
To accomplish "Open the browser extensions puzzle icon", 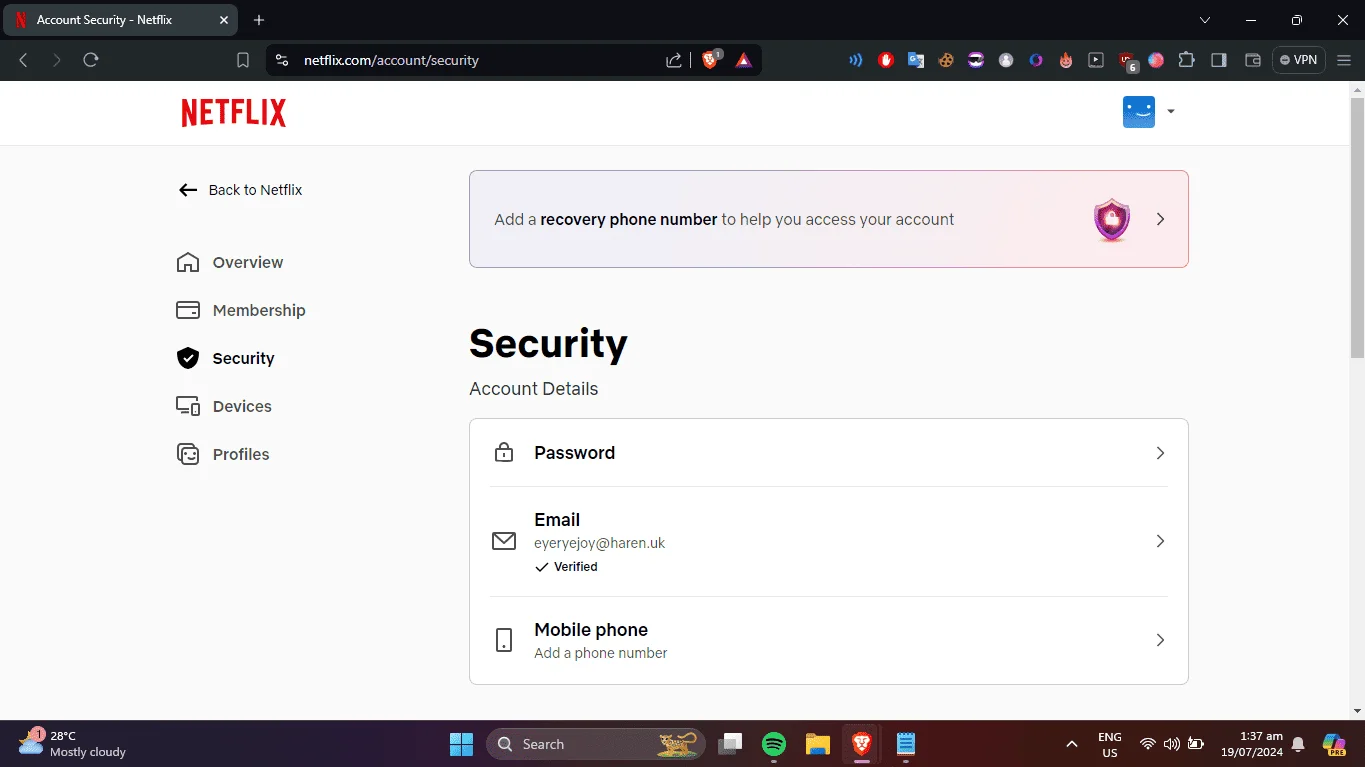I will [1186, 60].
